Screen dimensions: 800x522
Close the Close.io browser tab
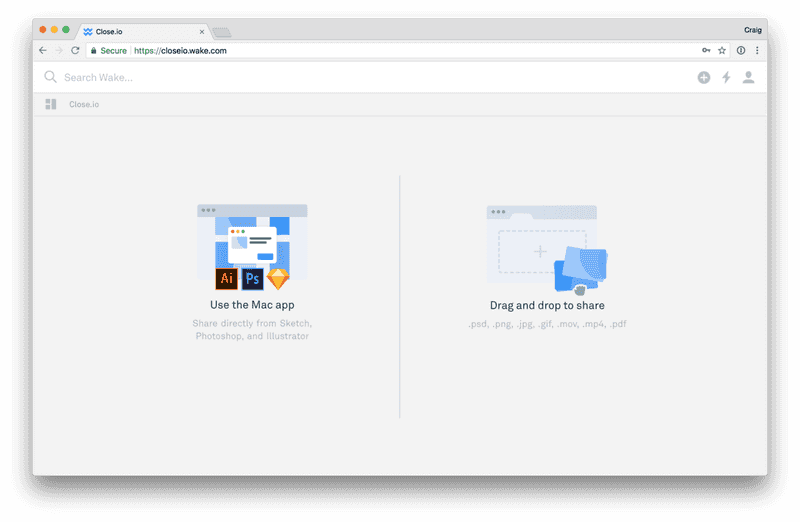[x=202, y=32]
